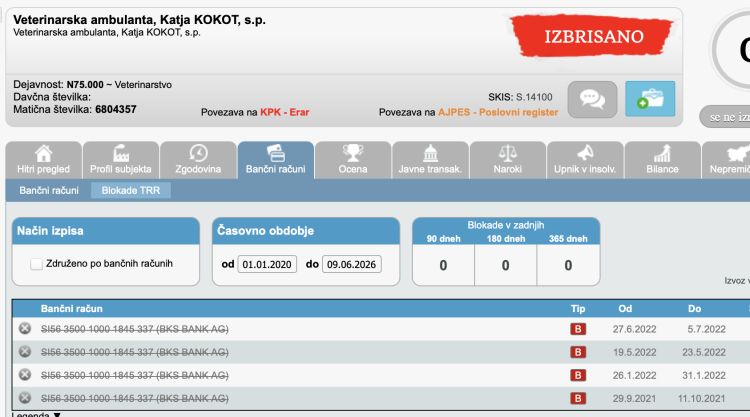Open the Hitri pregled tab

(x=44, y=160)
